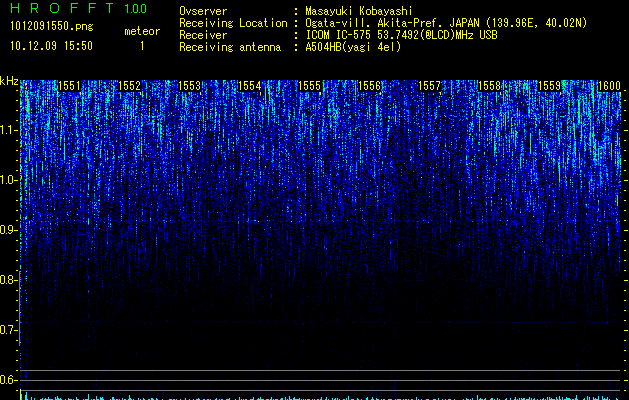Click the 1559 time marker
This screenshot has width=629, height=400.
click(x=550, y=86)
